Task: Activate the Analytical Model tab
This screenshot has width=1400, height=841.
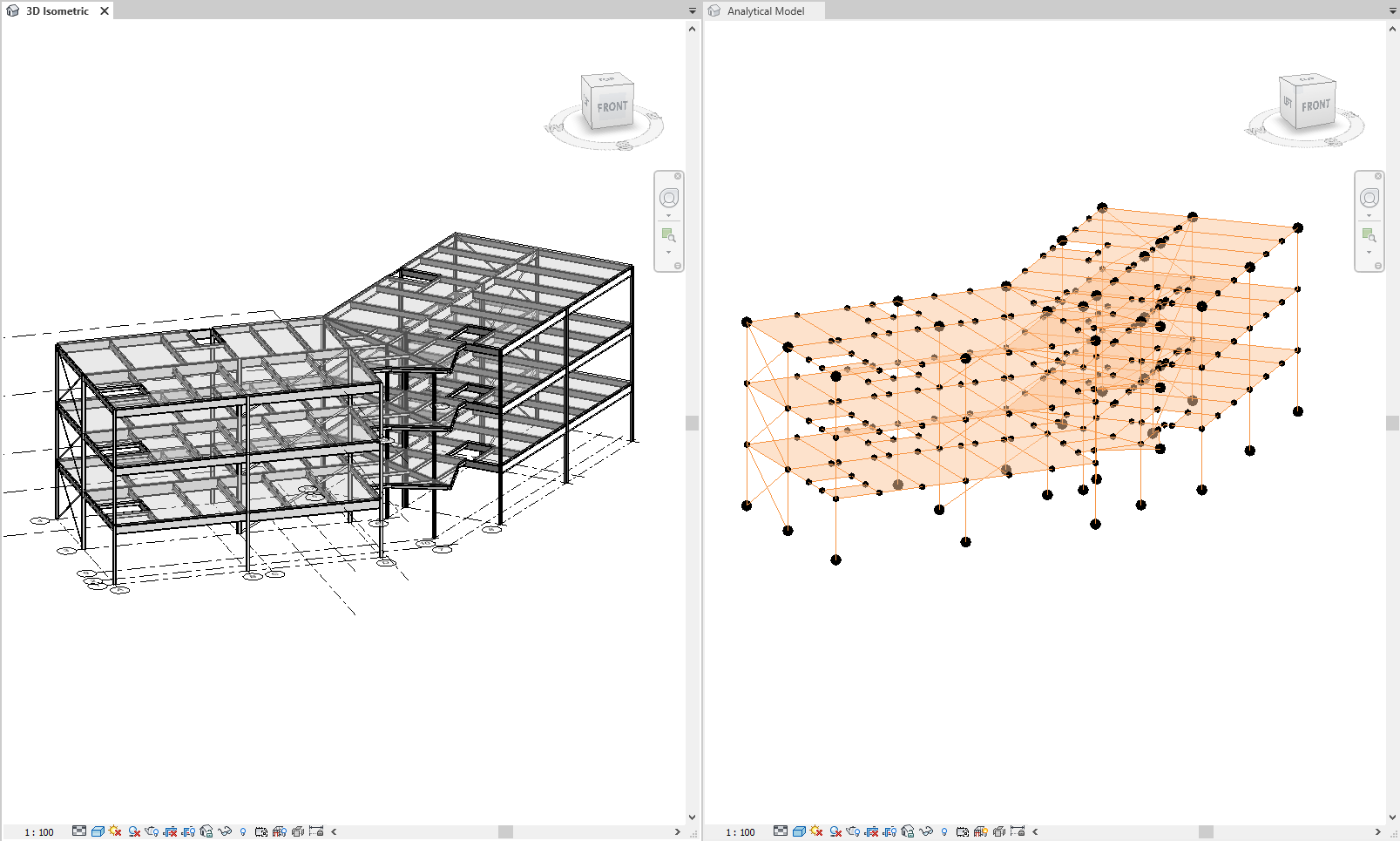Action: (x=765, y=11)
